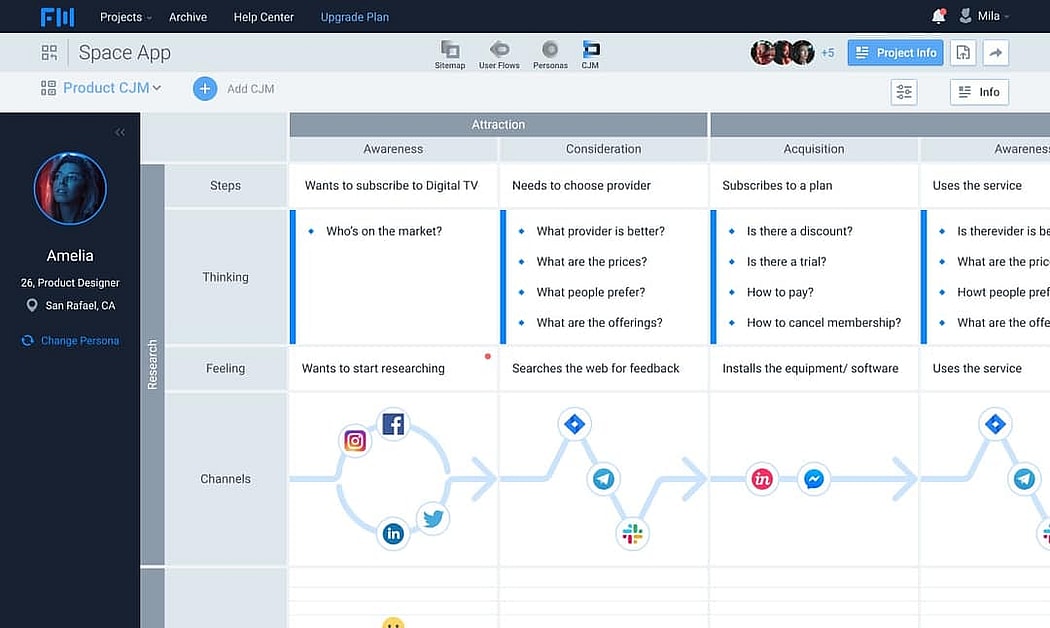
Task: Click Amelia's persona avatar
Action: 70,189
